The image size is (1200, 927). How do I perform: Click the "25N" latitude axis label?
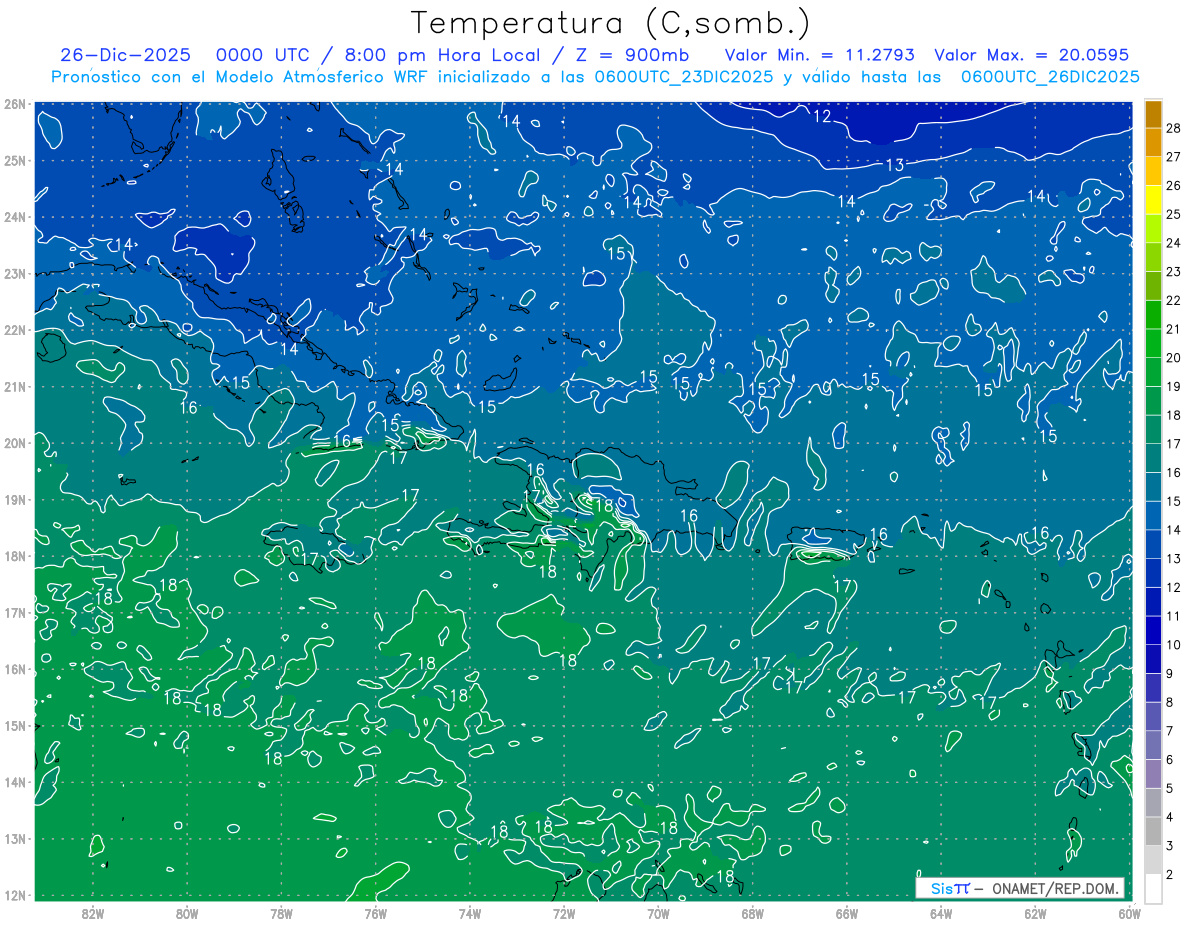pos(14,160)
